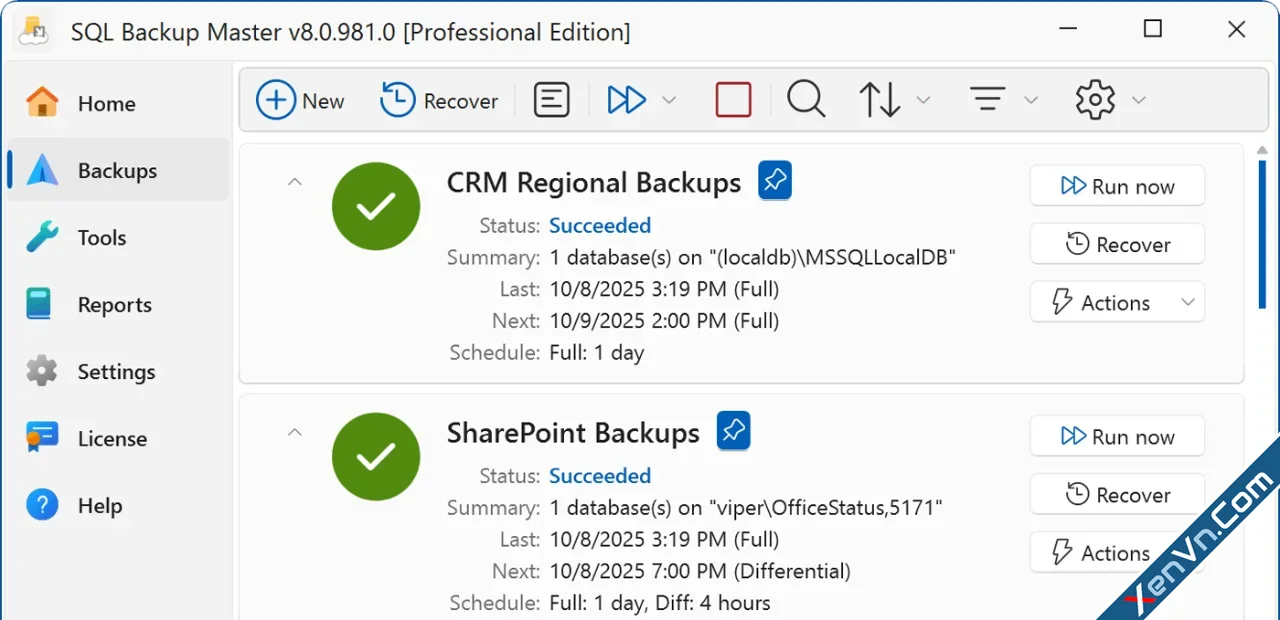Click Recover for SharePoint Backups
Viewport: 1280px width, 620px height.
tap(1117, 494)
